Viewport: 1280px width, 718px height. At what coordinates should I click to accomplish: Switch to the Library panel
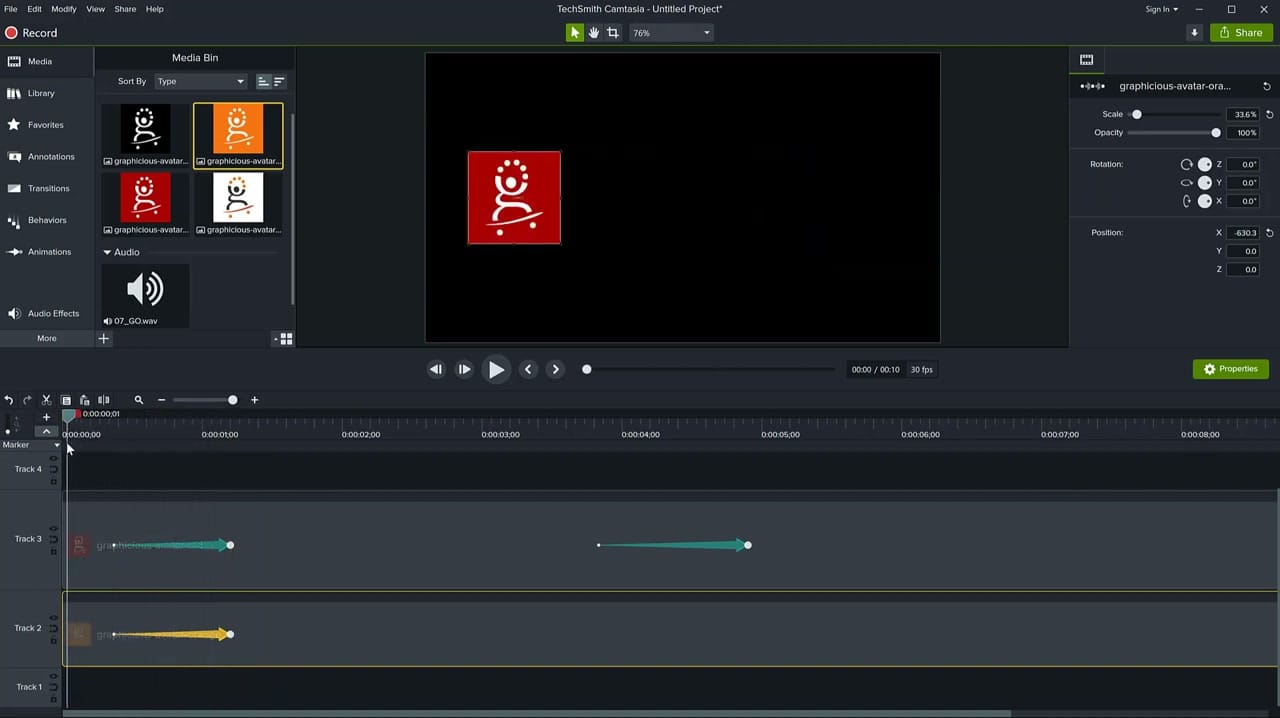[x=41, y=93]
